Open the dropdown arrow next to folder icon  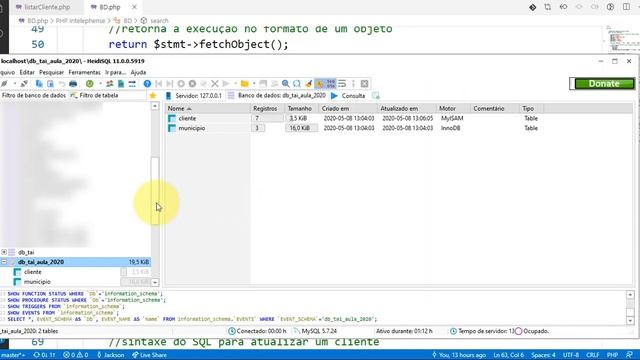click(254, 84)
